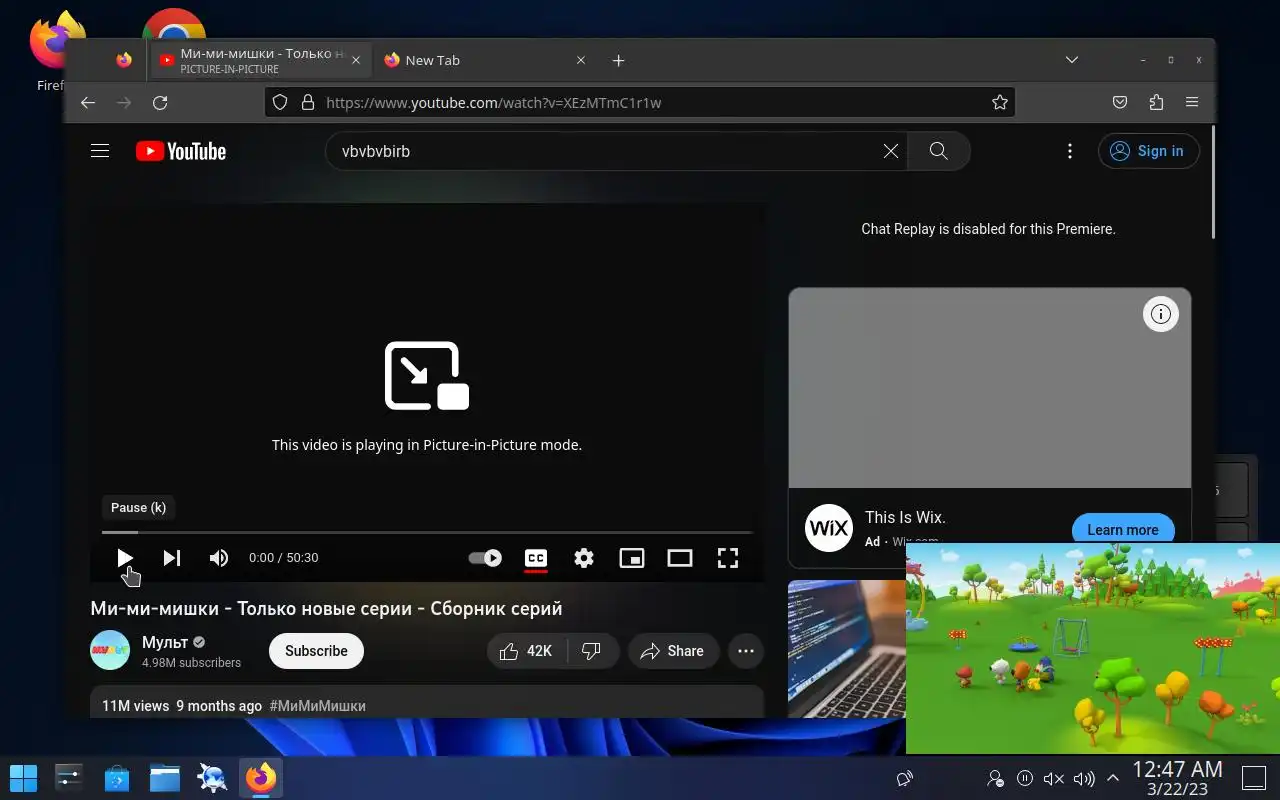
Task: Open the Chrome desktop shortcut
Action: point(174,25)
